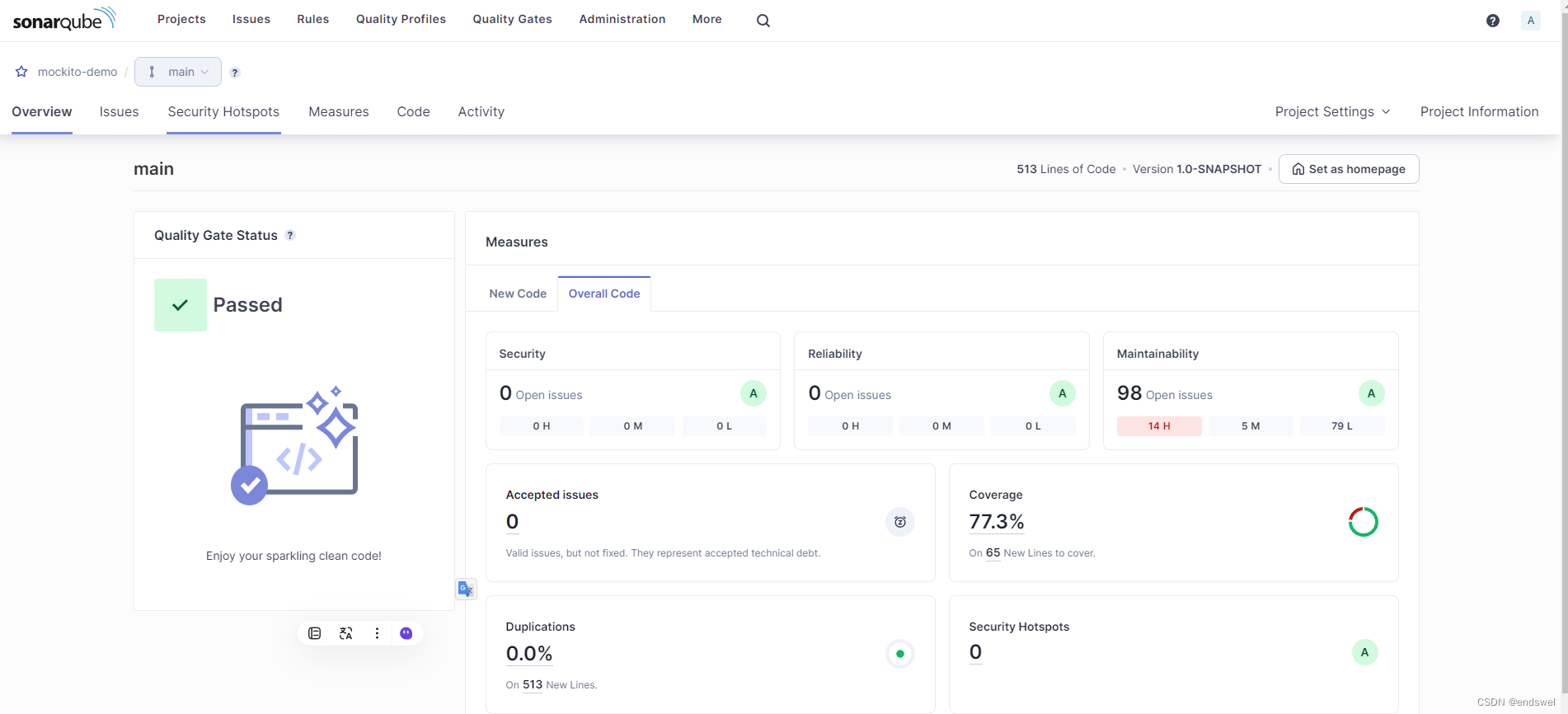The width and height of the screenshot is (1568, 714).
Task: Click the clean code illustration
Action: (294, 446)
